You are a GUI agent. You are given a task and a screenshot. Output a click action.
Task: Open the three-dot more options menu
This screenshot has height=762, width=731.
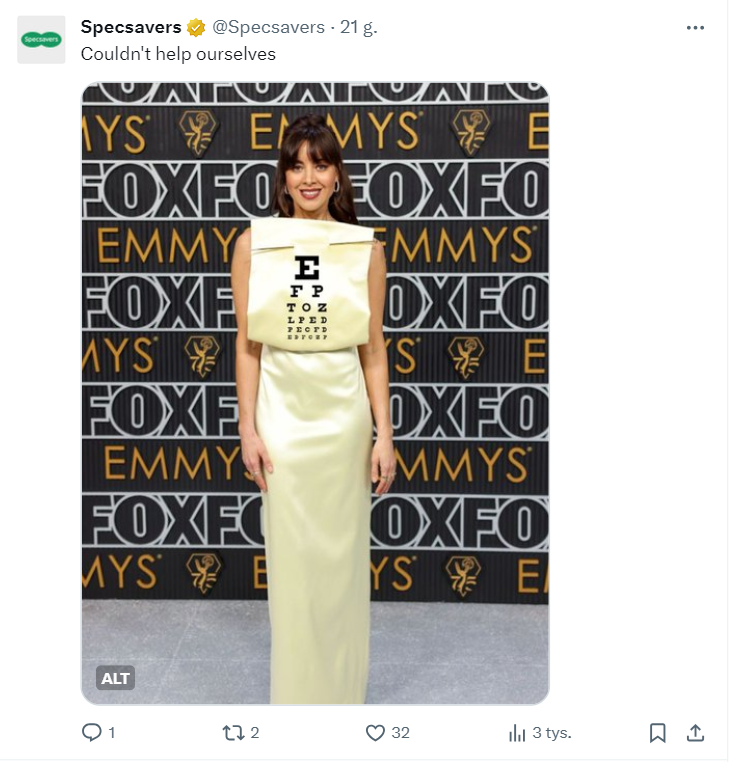[696, 28]
